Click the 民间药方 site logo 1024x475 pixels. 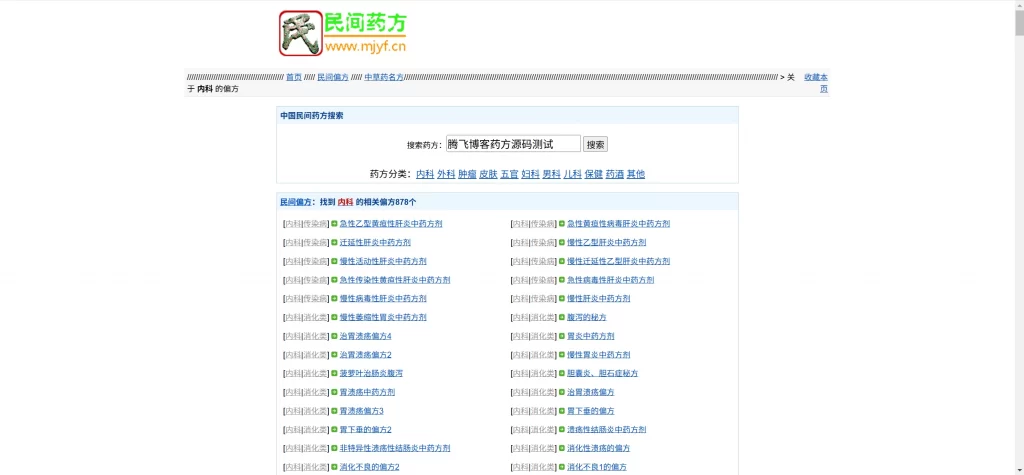343,33
